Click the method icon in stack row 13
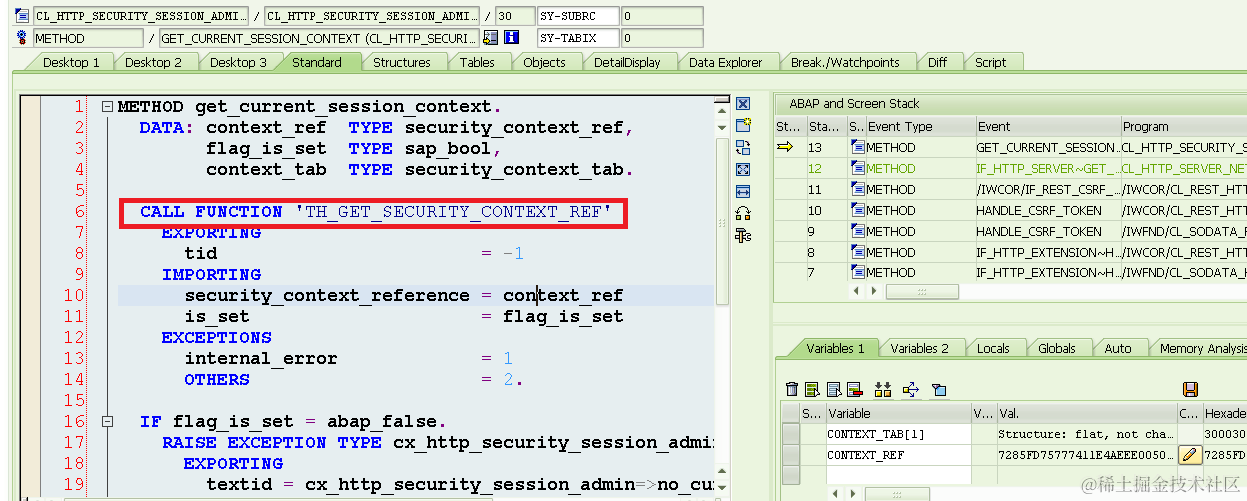 coord(858,148)
